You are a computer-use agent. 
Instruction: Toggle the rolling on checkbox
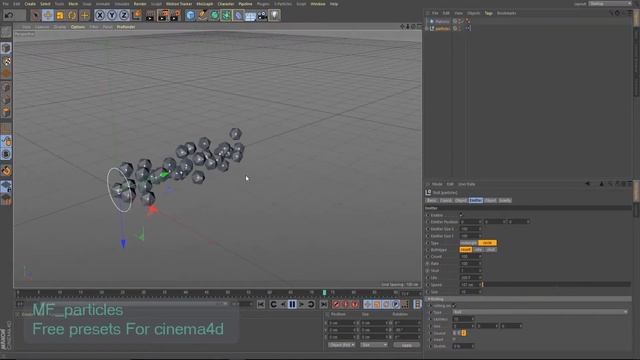click(x=454, y=306)
